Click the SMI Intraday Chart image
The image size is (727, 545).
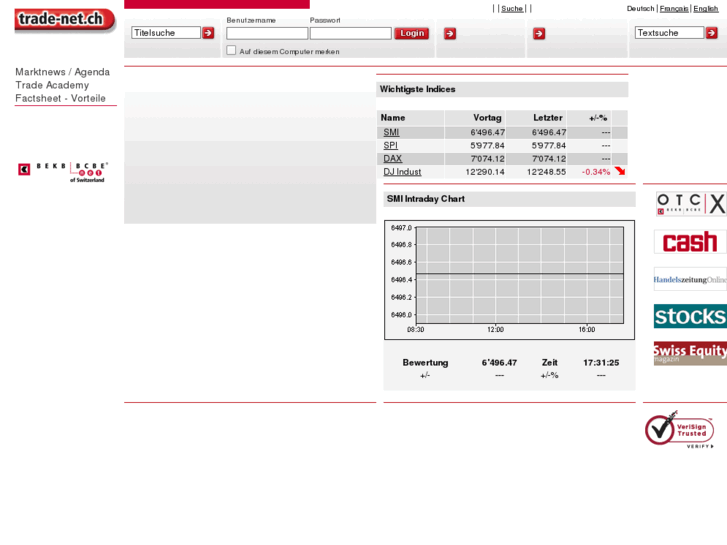point(509,280)
